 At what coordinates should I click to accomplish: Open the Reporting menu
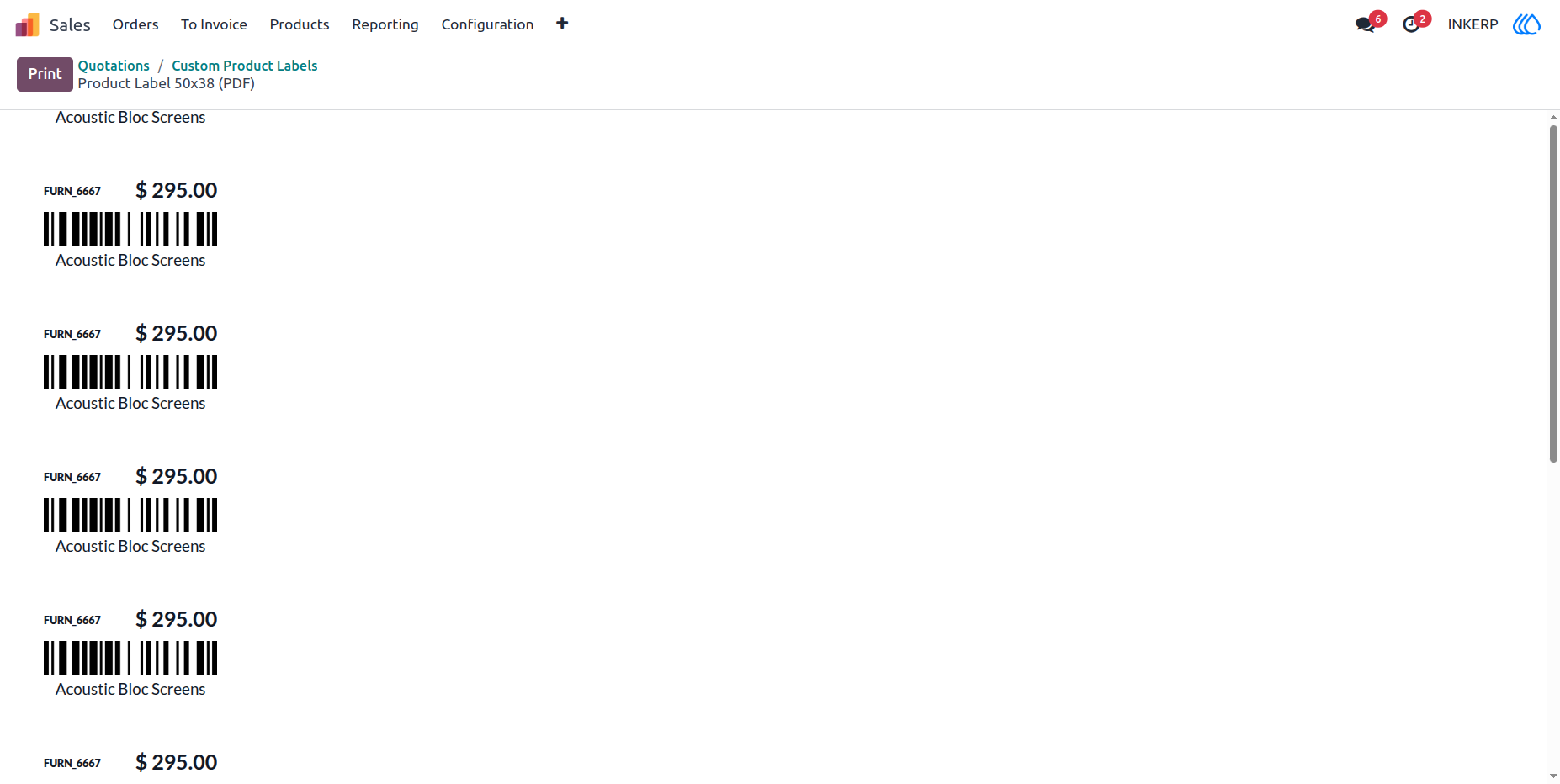tap(385, 24)
